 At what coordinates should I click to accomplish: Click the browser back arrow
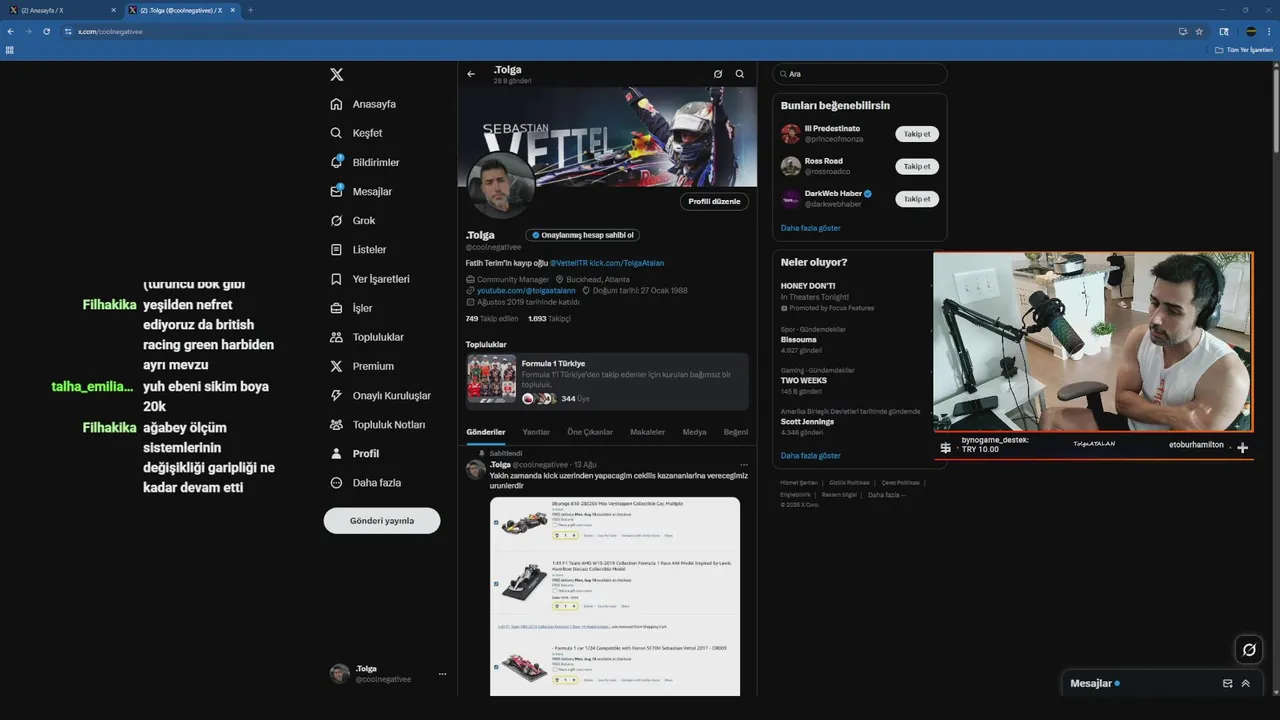point(10,31)
